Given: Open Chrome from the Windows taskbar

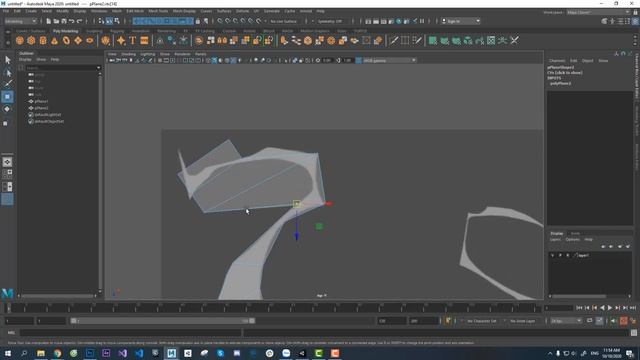Looking at the screenshot, I should pos(57,353).
